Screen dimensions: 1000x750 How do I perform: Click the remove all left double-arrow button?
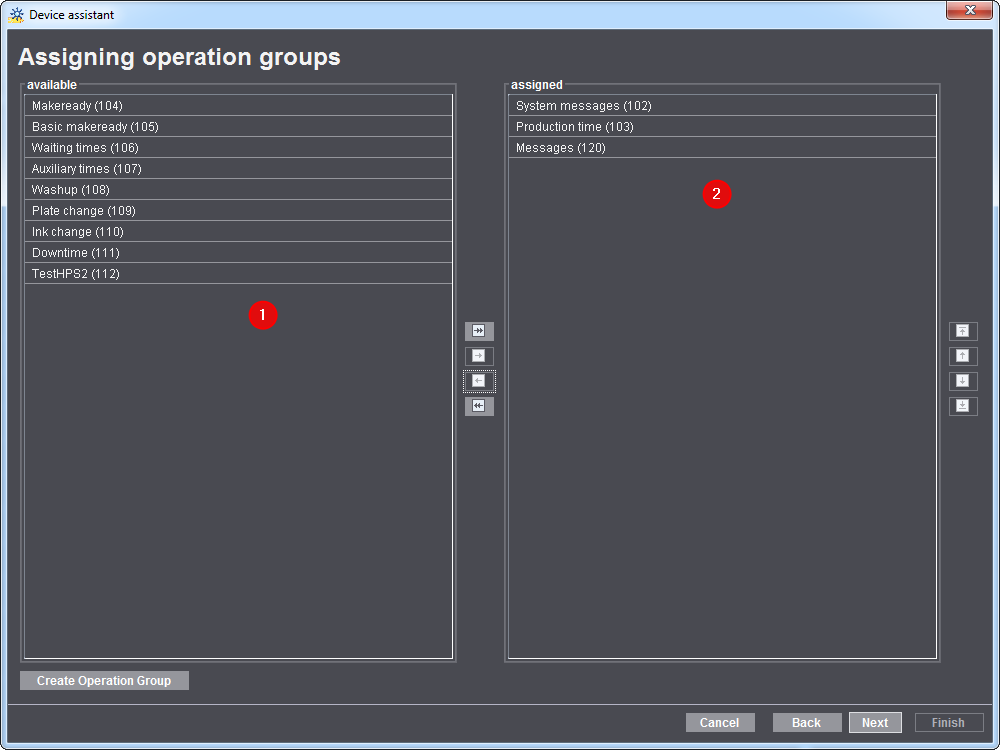pos(479,406)
